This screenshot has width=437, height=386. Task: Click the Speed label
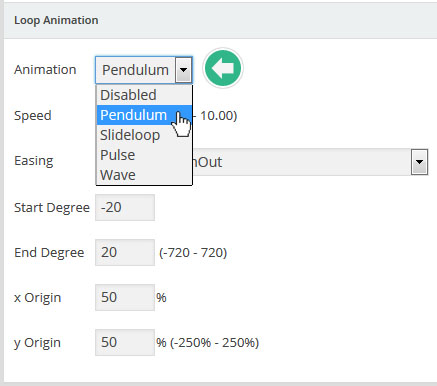click(33, 116)
